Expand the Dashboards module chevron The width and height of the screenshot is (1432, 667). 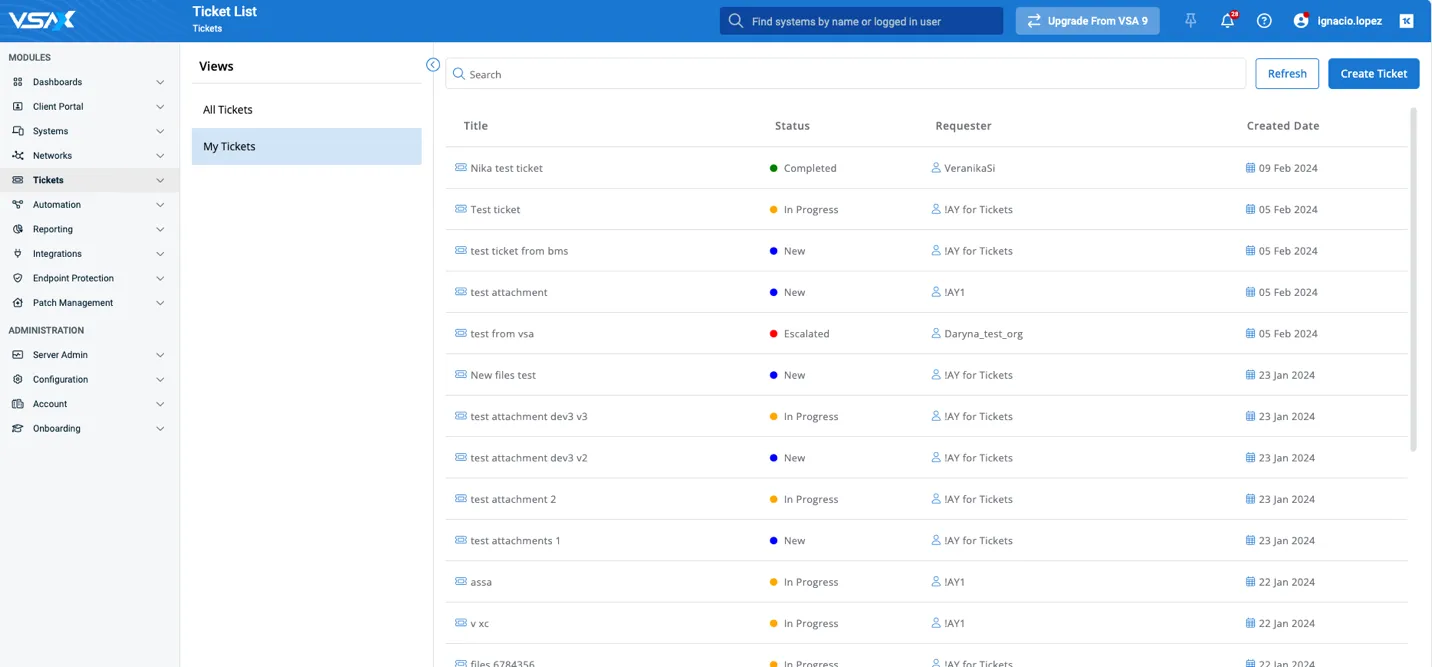(160, 82)
